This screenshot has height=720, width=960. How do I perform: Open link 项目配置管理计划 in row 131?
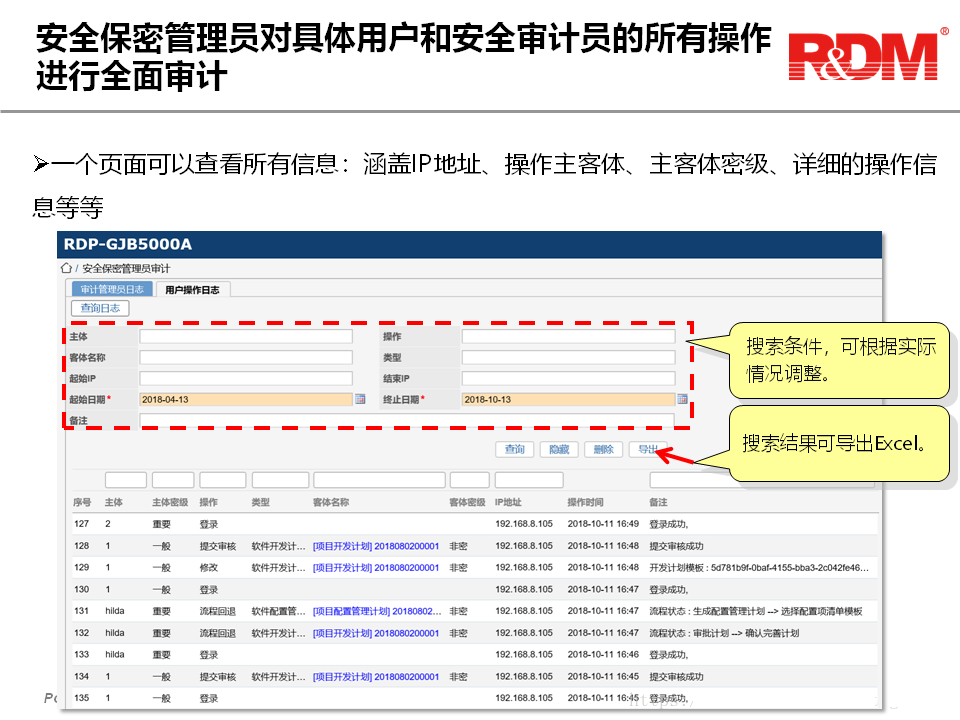[377, 611]
